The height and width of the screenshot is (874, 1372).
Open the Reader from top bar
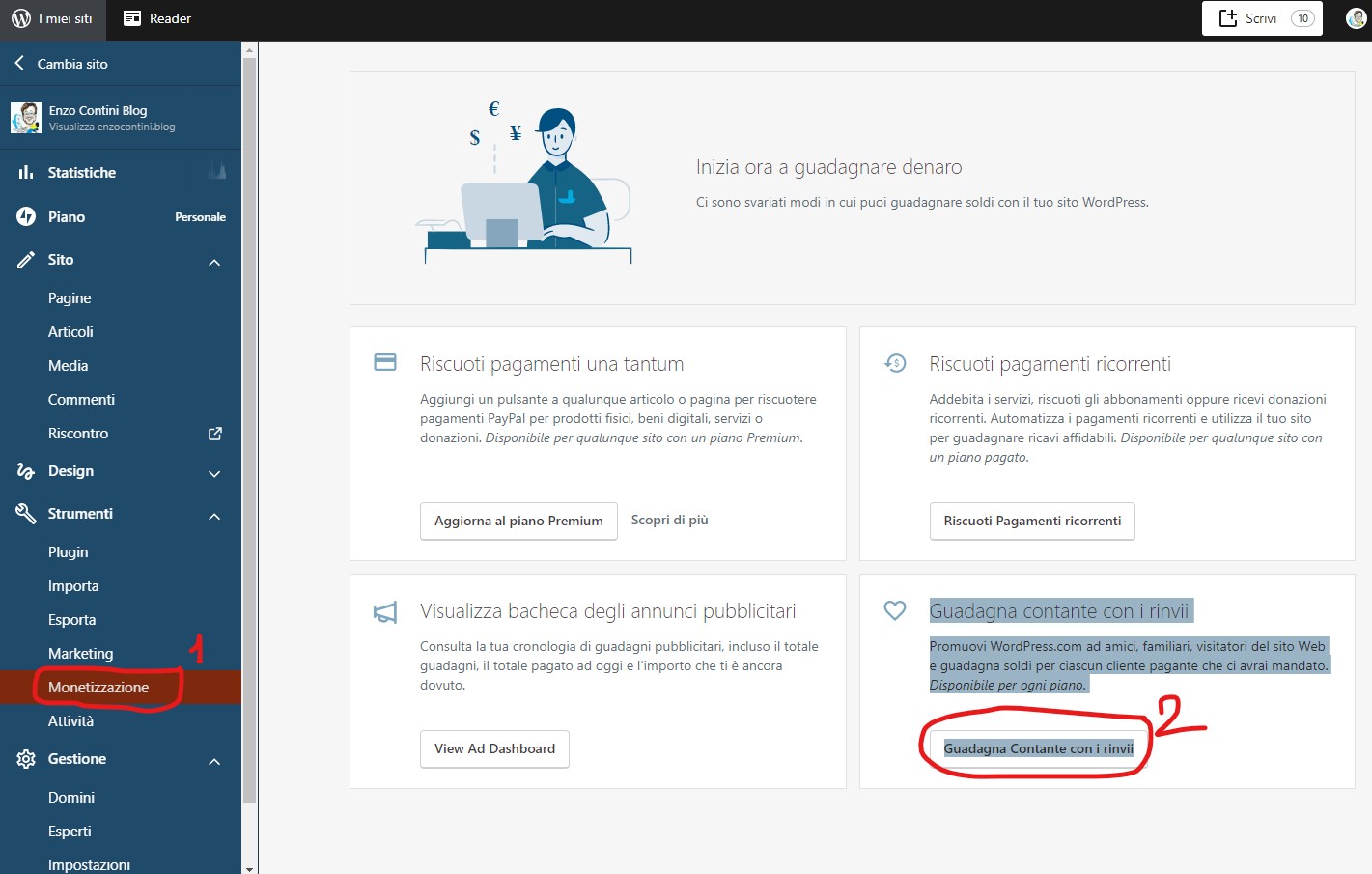click(157, 18)
